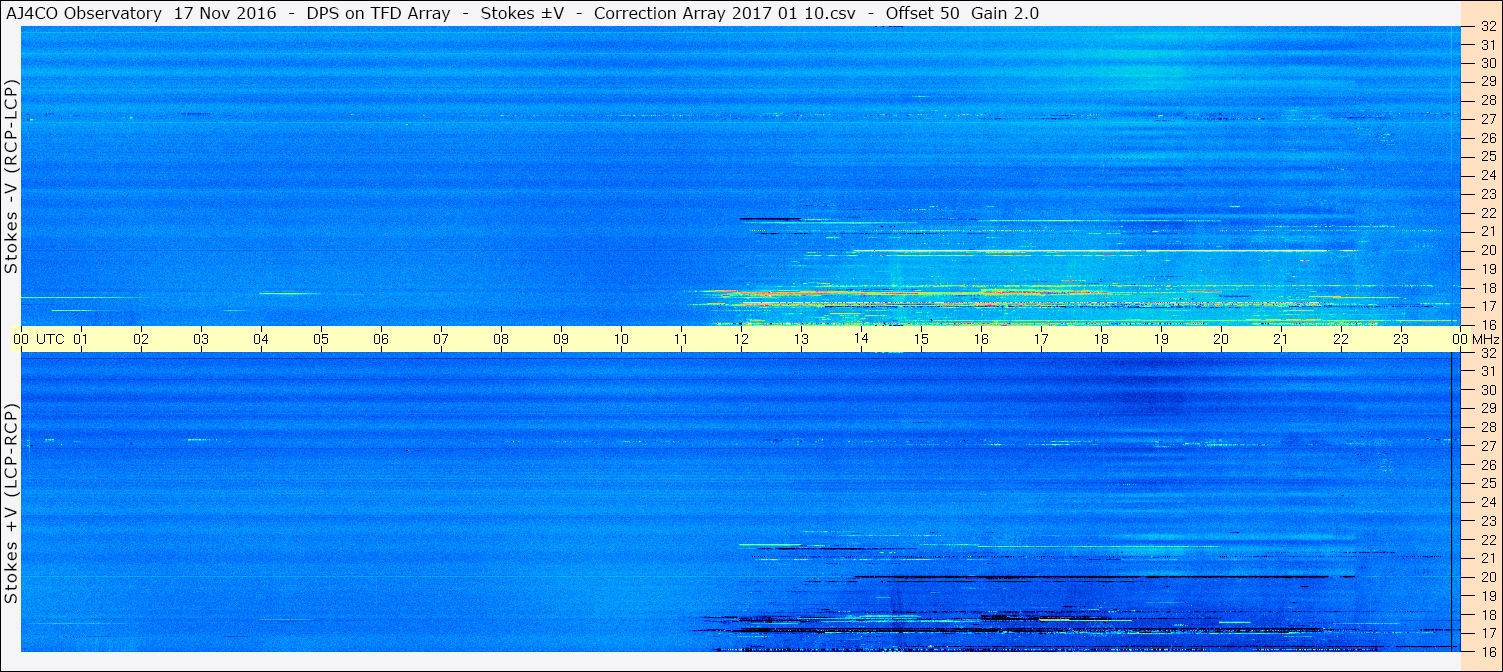
Task: Click the 32 MHz label of the Stokes +V panel
Action: coord(1488,353)
